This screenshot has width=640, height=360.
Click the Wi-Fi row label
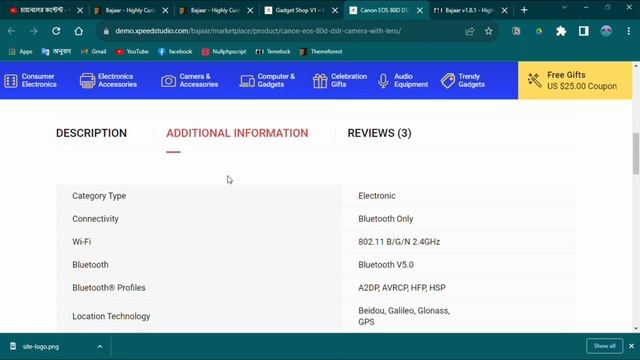tap(82, 242)
